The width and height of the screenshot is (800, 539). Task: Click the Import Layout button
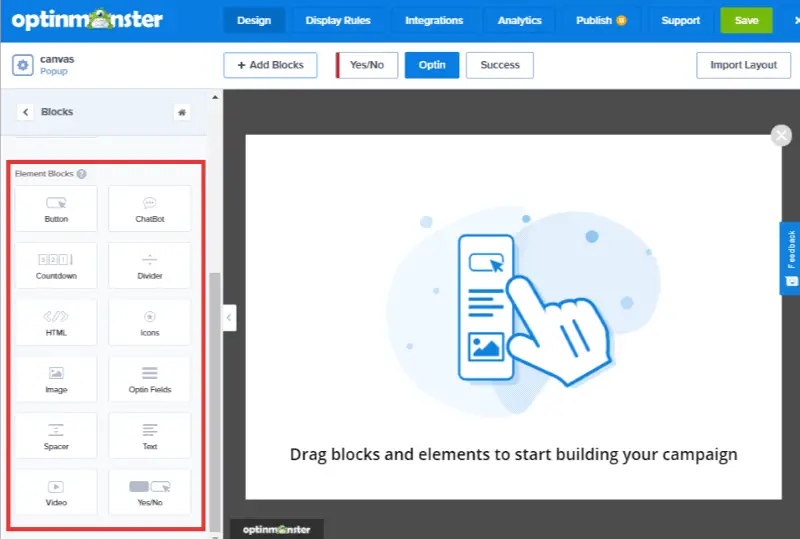tap(743, 65)
